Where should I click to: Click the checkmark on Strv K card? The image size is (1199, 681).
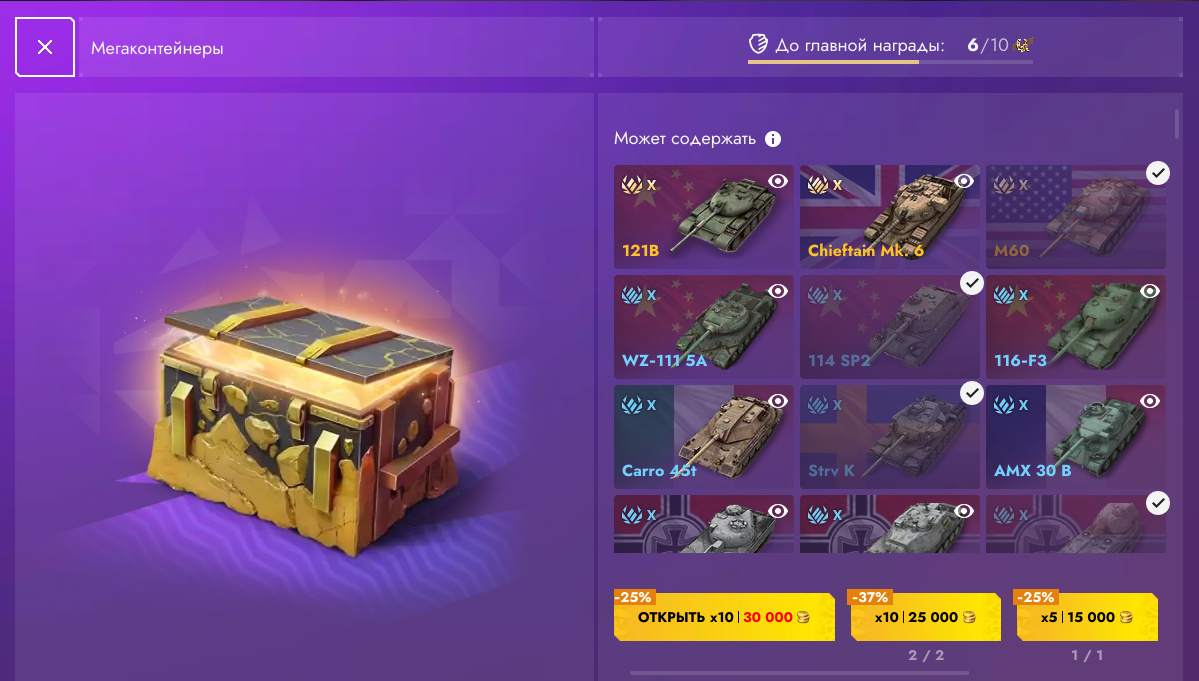[971, 394]
